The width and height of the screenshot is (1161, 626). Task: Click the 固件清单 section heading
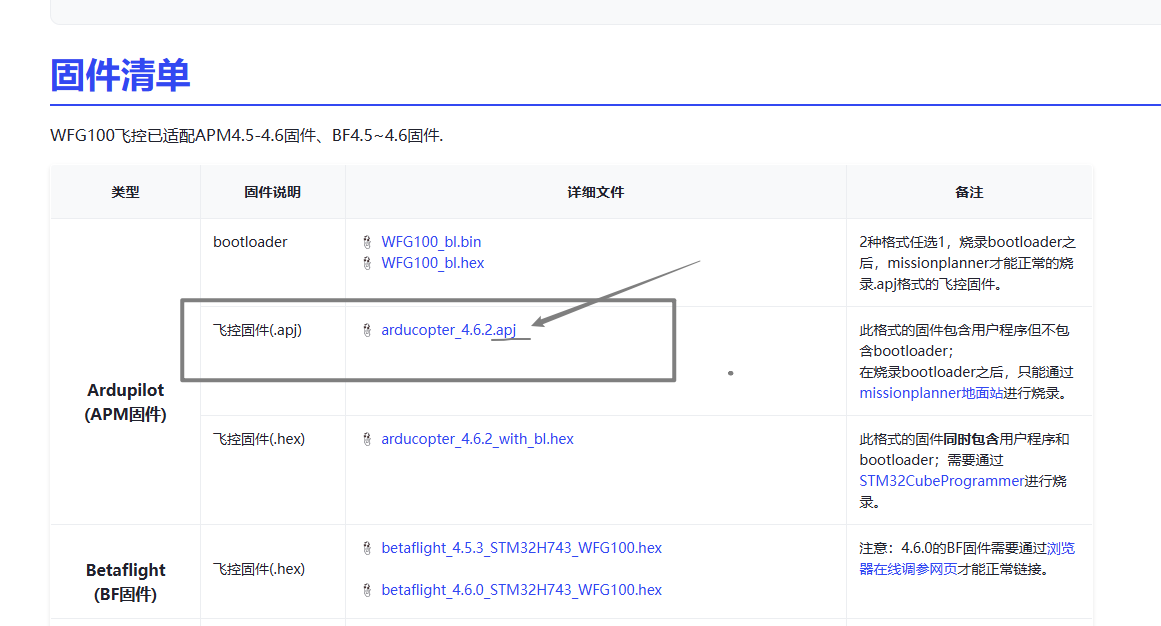120,76
